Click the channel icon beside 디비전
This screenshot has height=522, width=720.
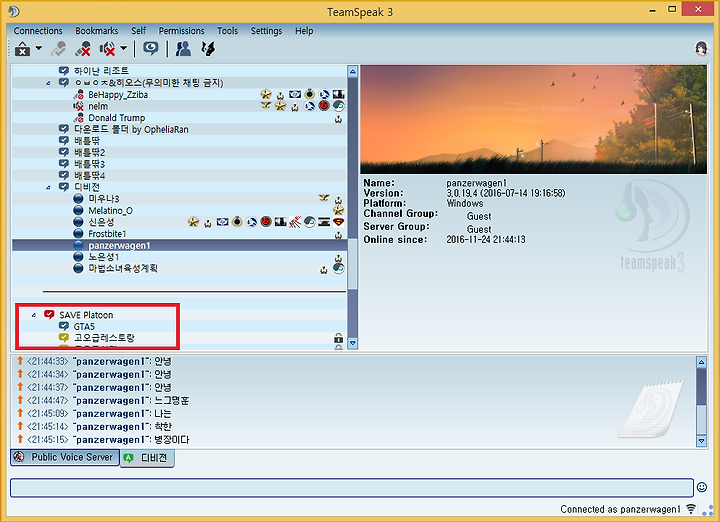tap(64, 187)
